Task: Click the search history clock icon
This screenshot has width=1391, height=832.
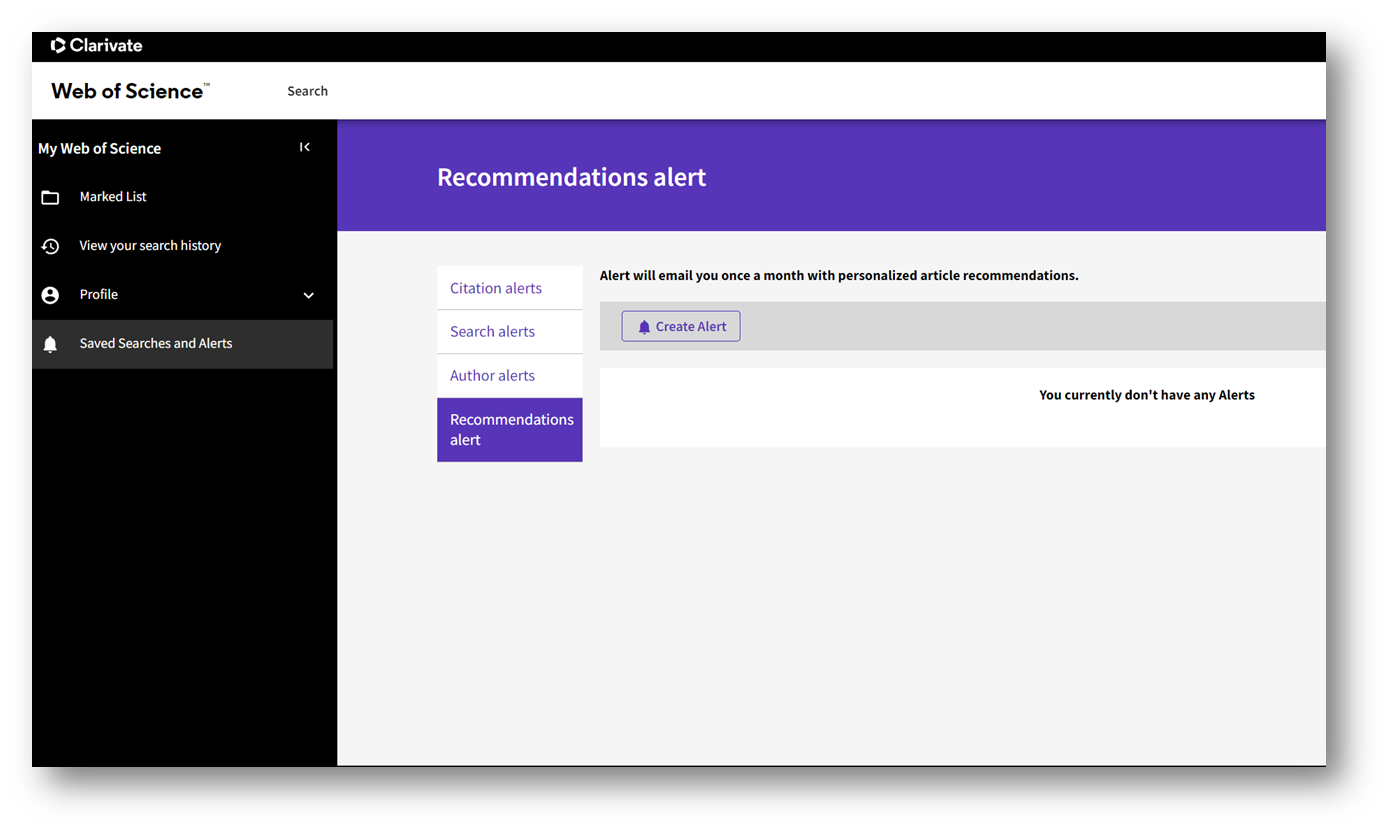Action: [x=50, y=246]
